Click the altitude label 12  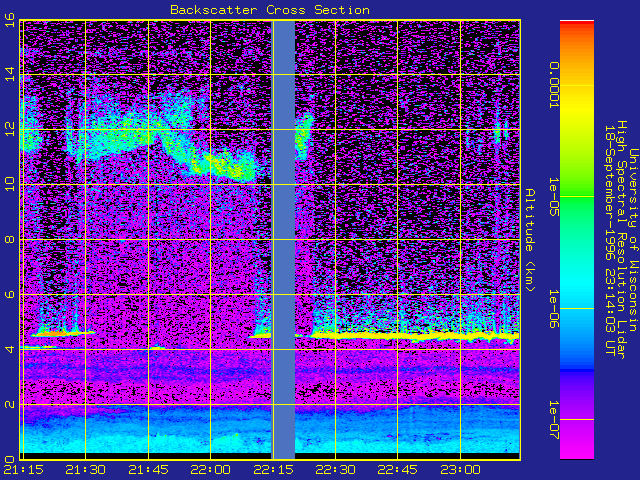(x=9, y=129)
